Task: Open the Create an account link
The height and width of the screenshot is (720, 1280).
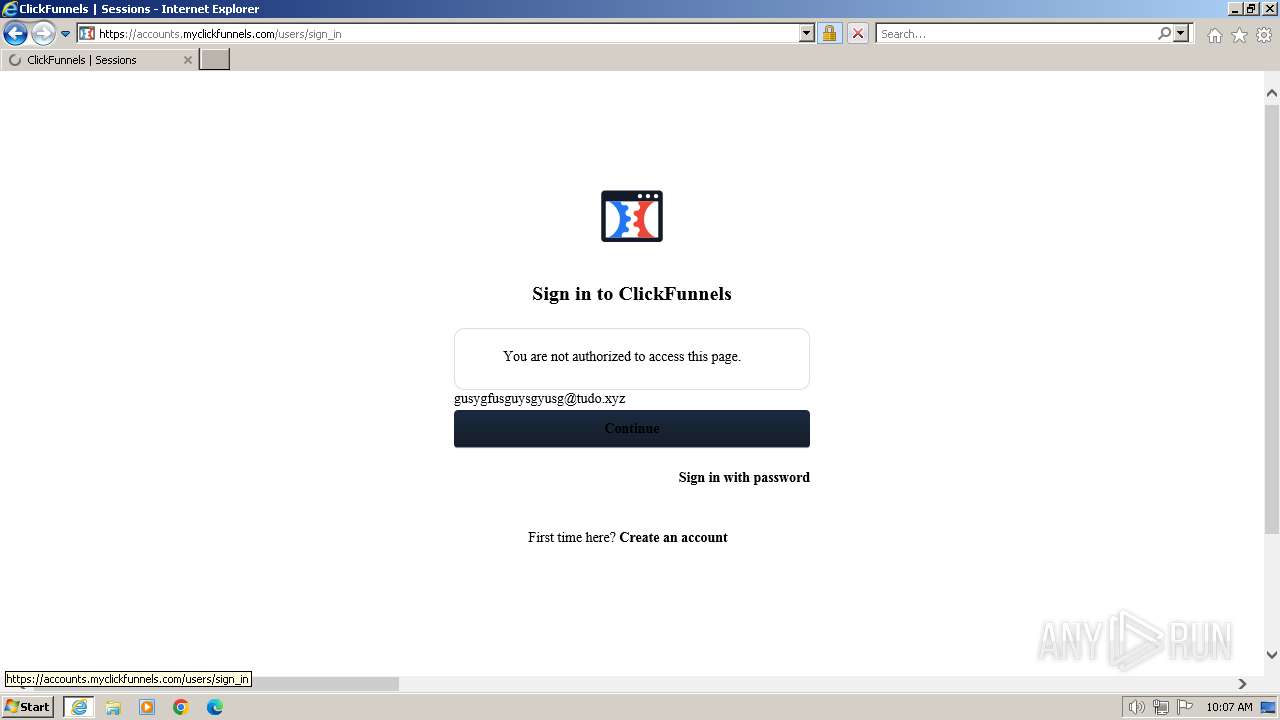Action: point(673,537)
